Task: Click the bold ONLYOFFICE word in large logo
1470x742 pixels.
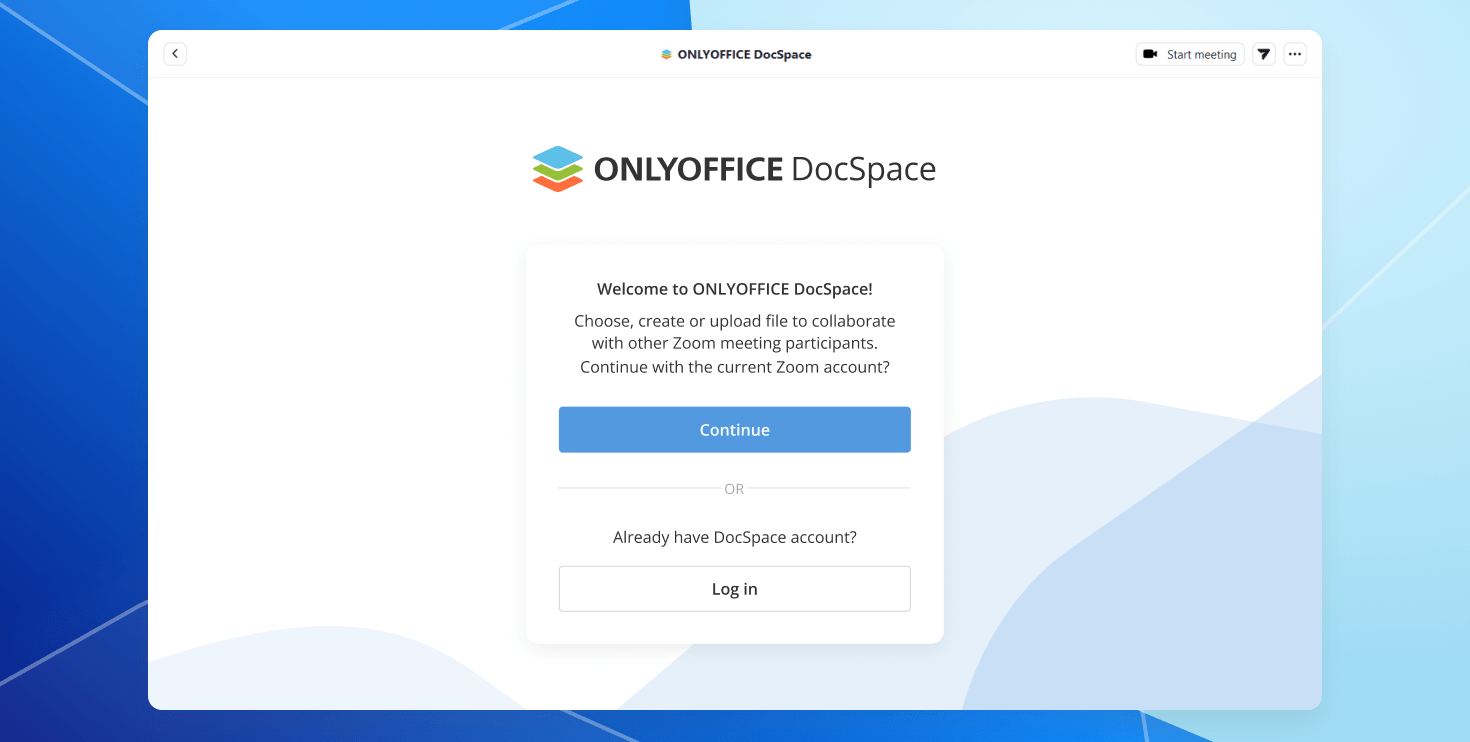Action: [688, 170]
